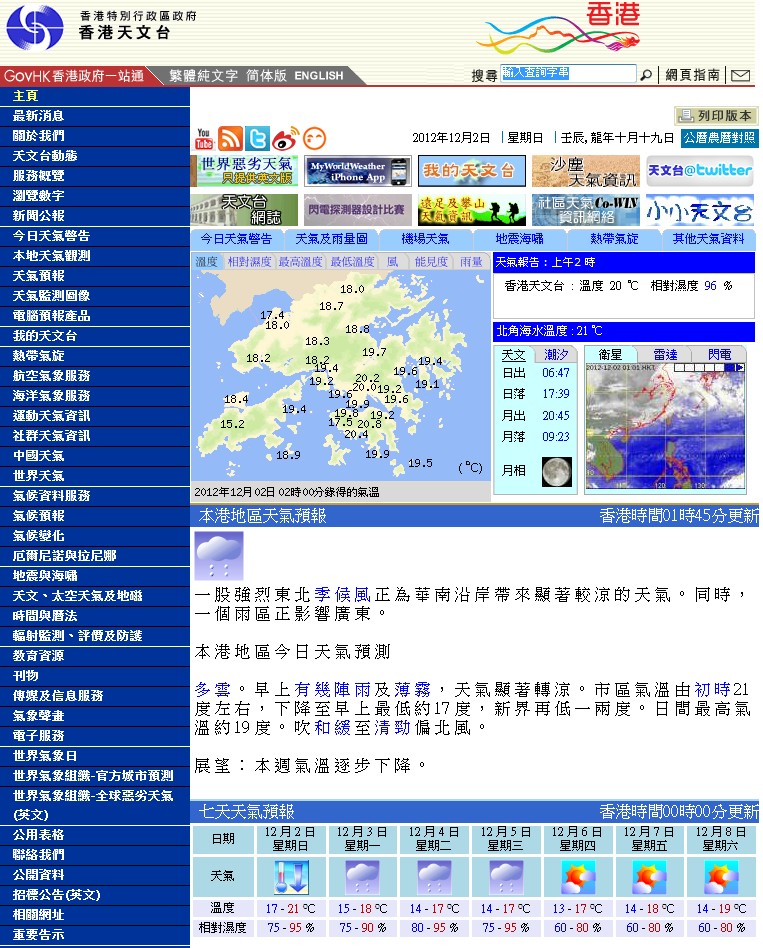Screen dimensions: 763x948
Task: Open the Twitter bird icon
Action: tap(258, 138)
